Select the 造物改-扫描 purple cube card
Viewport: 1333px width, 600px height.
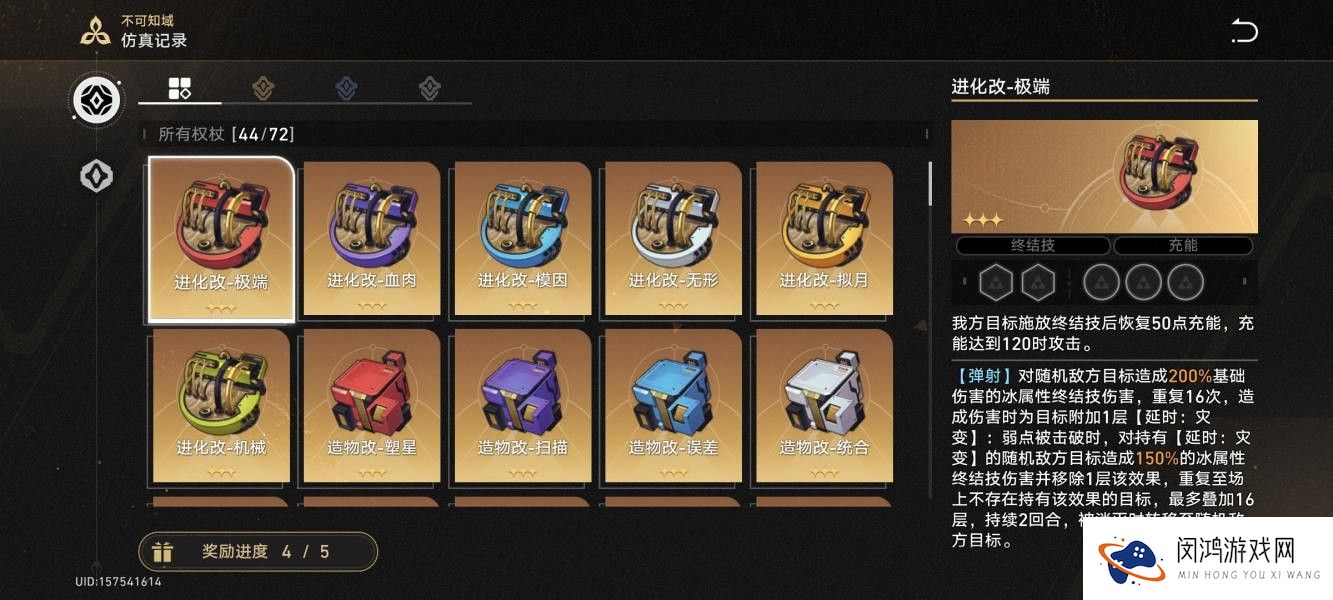[x=523, y=406]
